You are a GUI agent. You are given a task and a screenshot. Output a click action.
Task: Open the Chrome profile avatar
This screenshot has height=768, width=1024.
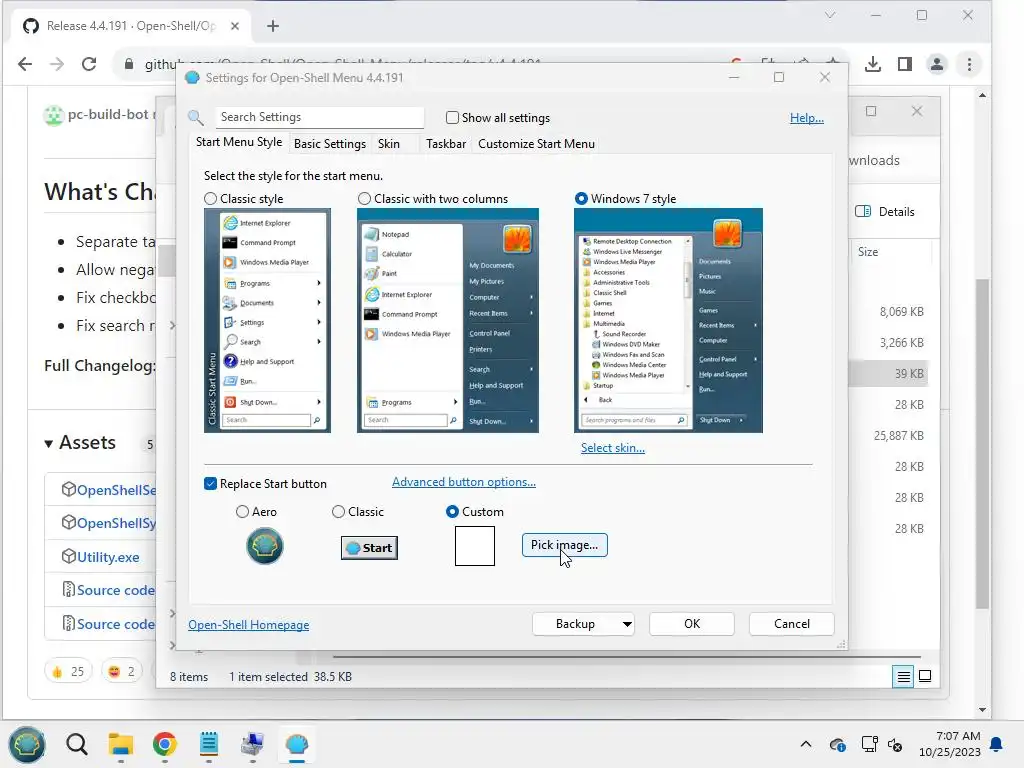(x=936, y=64)
